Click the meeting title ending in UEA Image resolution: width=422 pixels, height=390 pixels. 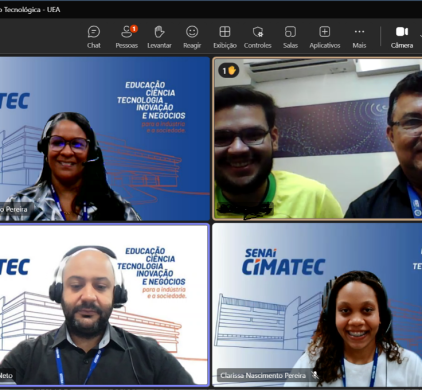30,10
